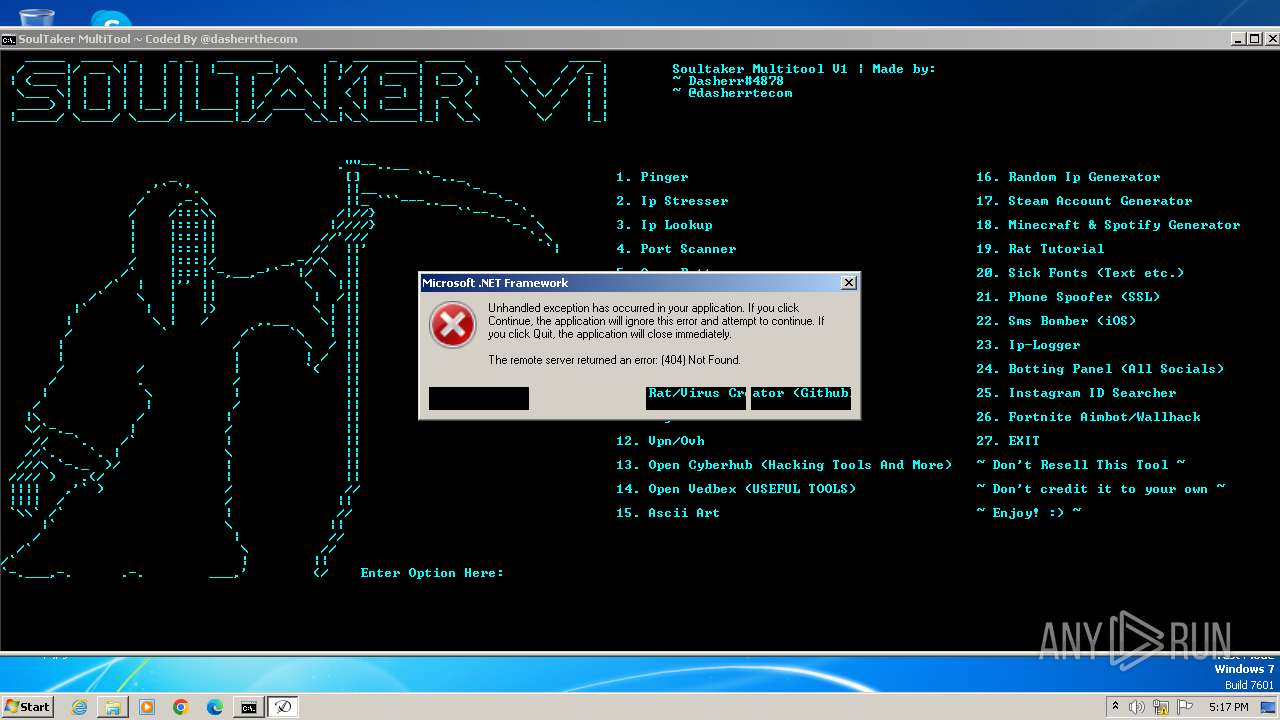Click dialog button showing 'ator (Github'
Screen dimensions: 1280x720
(801, 398)
